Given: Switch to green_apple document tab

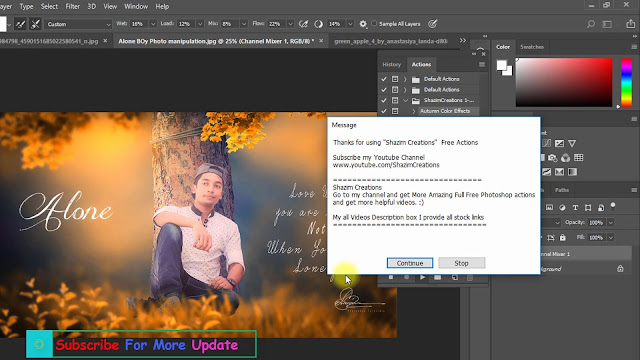Looking at the screenshot, I should click(391, 41).
